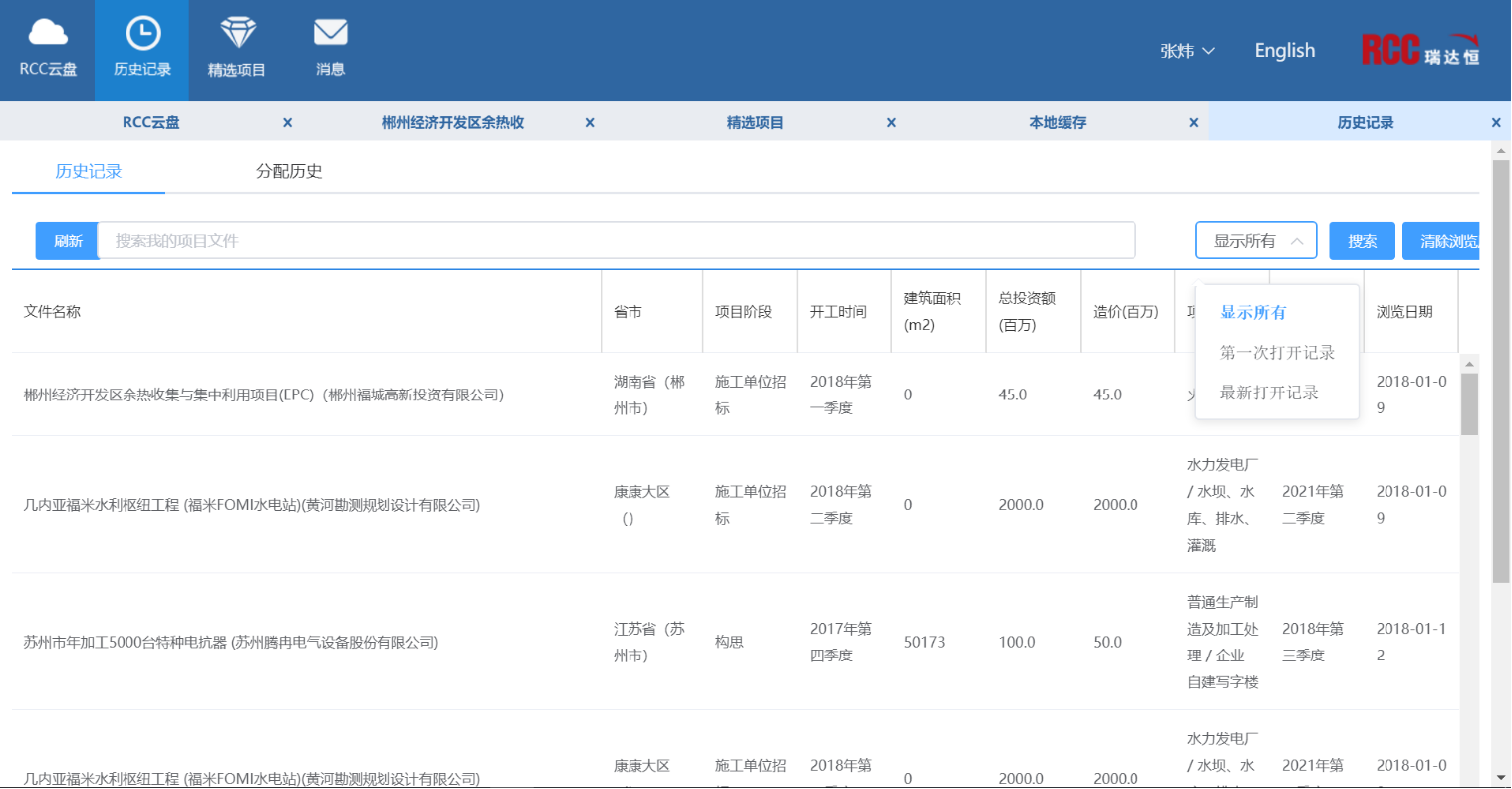1512x789 pixels.
Task: Open the 苏州市年加工5000台特种电抗器 project row
Action: click(x=231, y=642)
